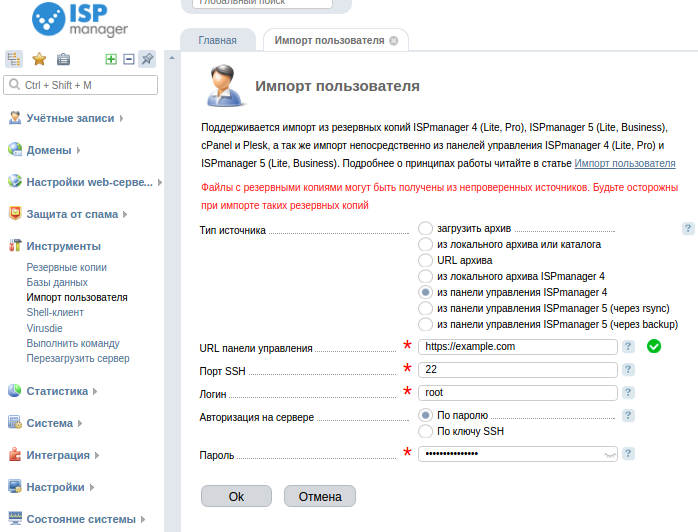Collapse the Инструменты section

[64, 246]
